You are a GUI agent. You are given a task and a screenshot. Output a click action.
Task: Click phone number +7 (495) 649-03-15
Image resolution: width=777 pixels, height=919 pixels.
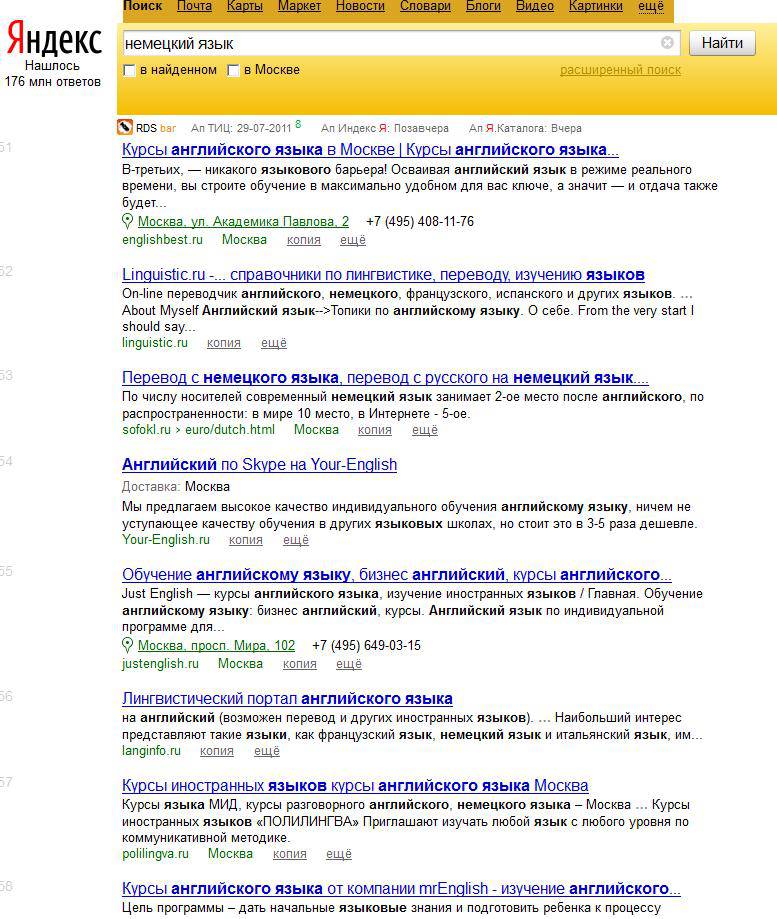pyautogui.click(x=366, y=646)
